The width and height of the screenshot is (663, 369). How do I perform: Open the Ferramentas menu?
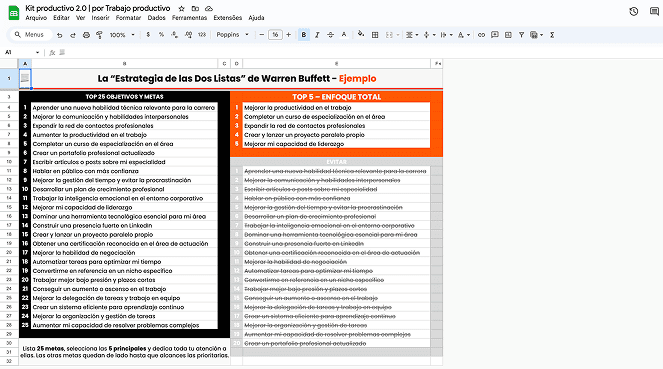[189, 18]
